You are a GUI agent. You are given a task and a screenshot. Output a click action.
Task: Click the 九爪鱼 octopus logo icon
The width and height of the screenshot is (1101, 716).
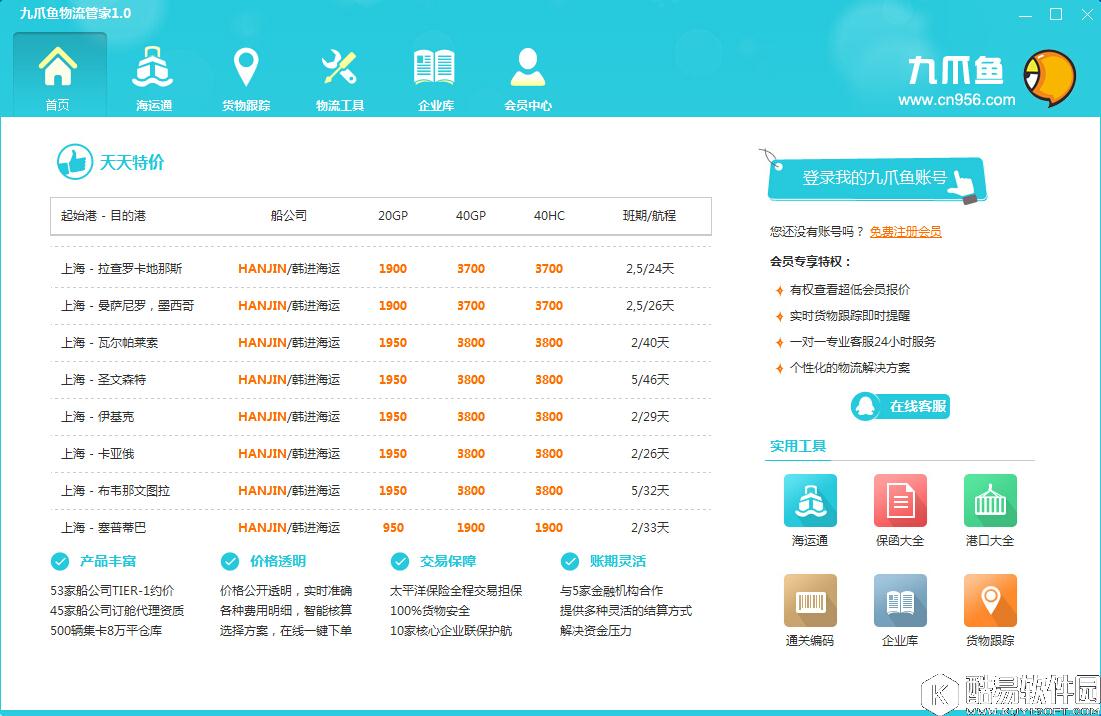[1049, 76]
